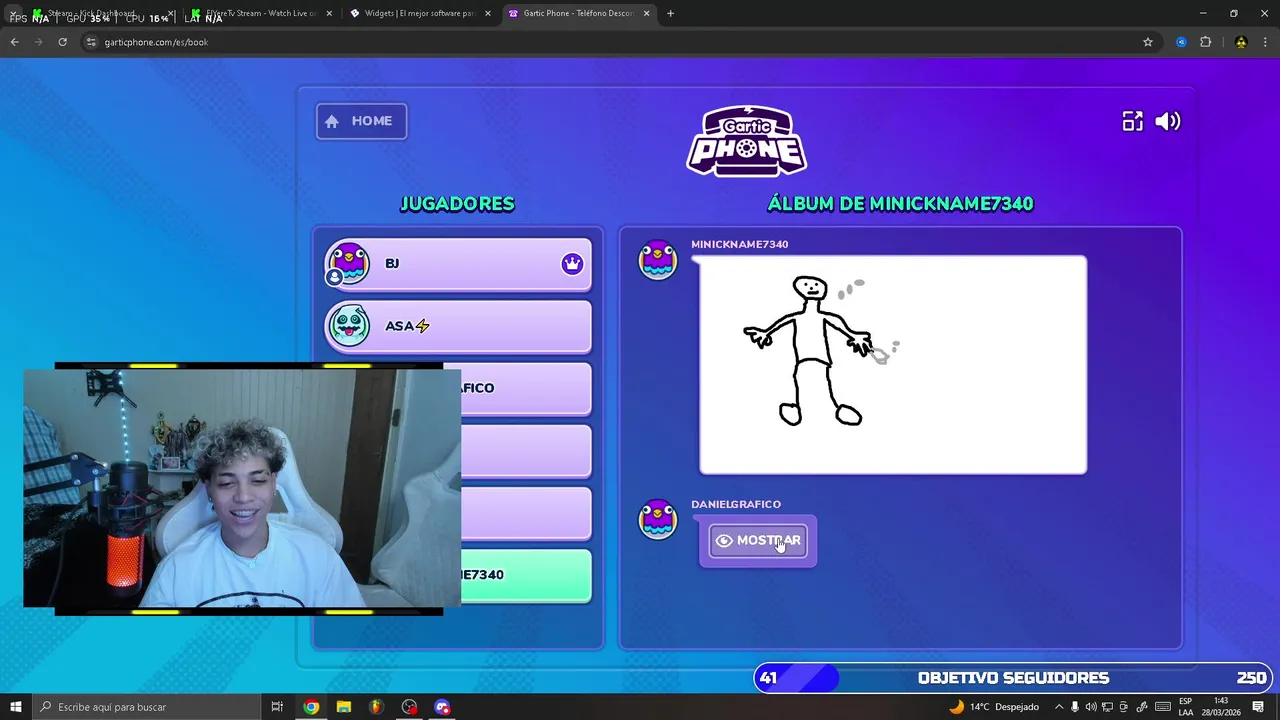The height and width of the screenshot is (720, 1280).
Task: Bookmark this page with the star icon
Action: pos(1148,42)
